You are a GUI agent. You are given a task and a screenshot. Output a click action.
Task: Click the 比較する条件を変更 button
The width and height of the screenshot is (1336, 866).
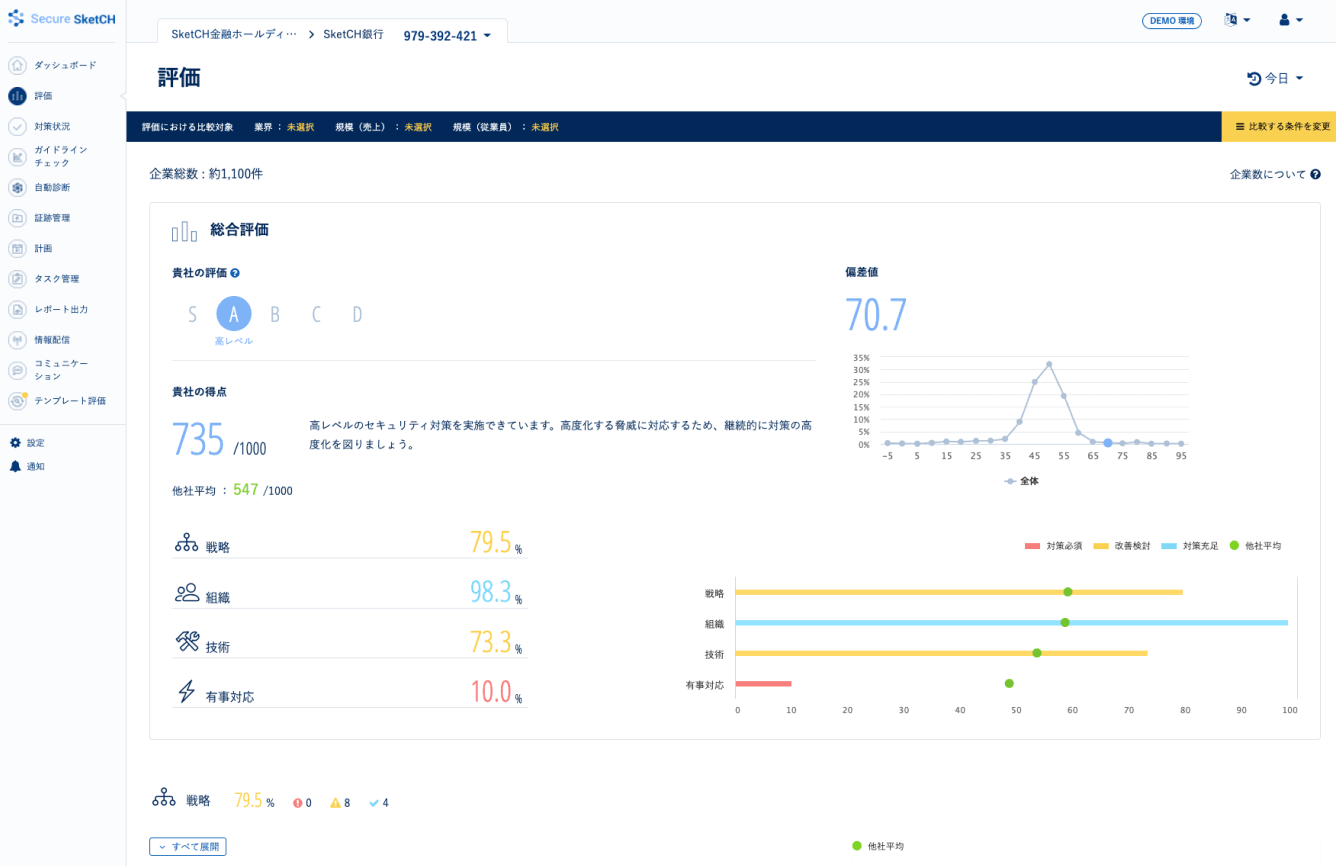(1282, 127)
